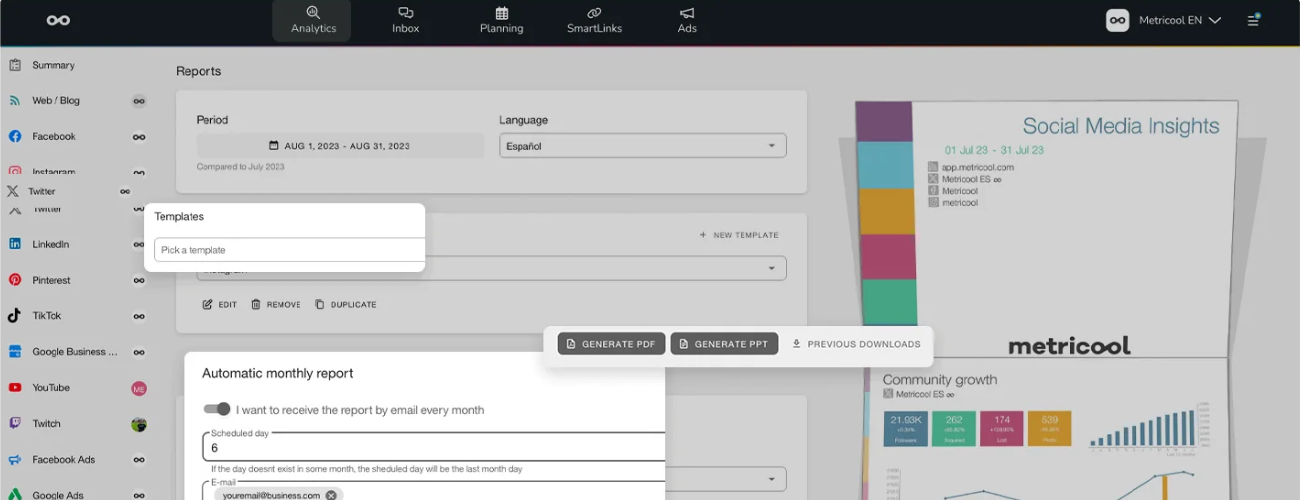The width and height of the screenshot is (1300, 500).
Task: Click the Community growth preview page
Action: (1046, 430)
